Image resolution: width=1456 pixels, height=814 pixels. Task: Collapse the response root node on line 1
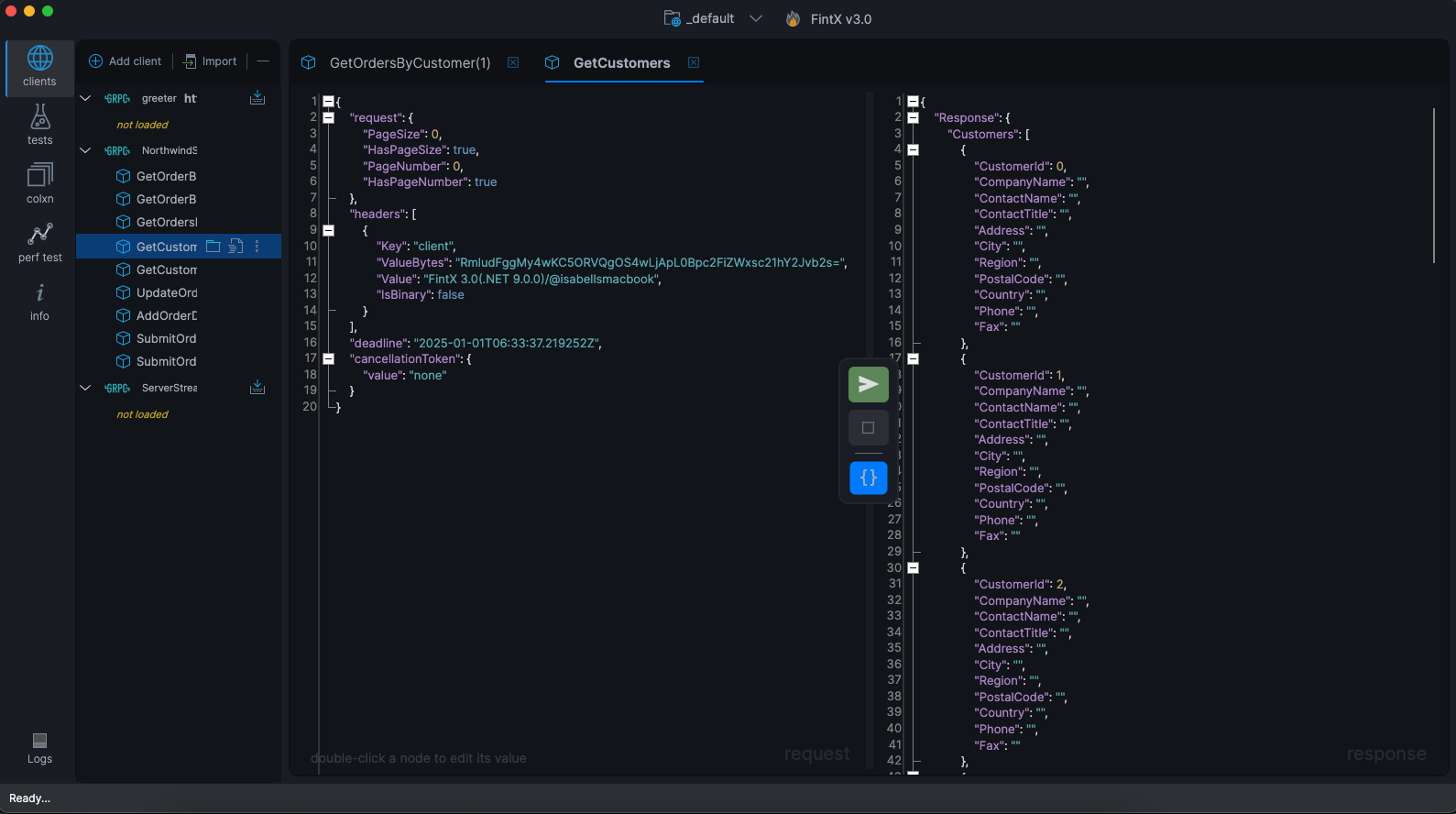click(x=913, y=102)
